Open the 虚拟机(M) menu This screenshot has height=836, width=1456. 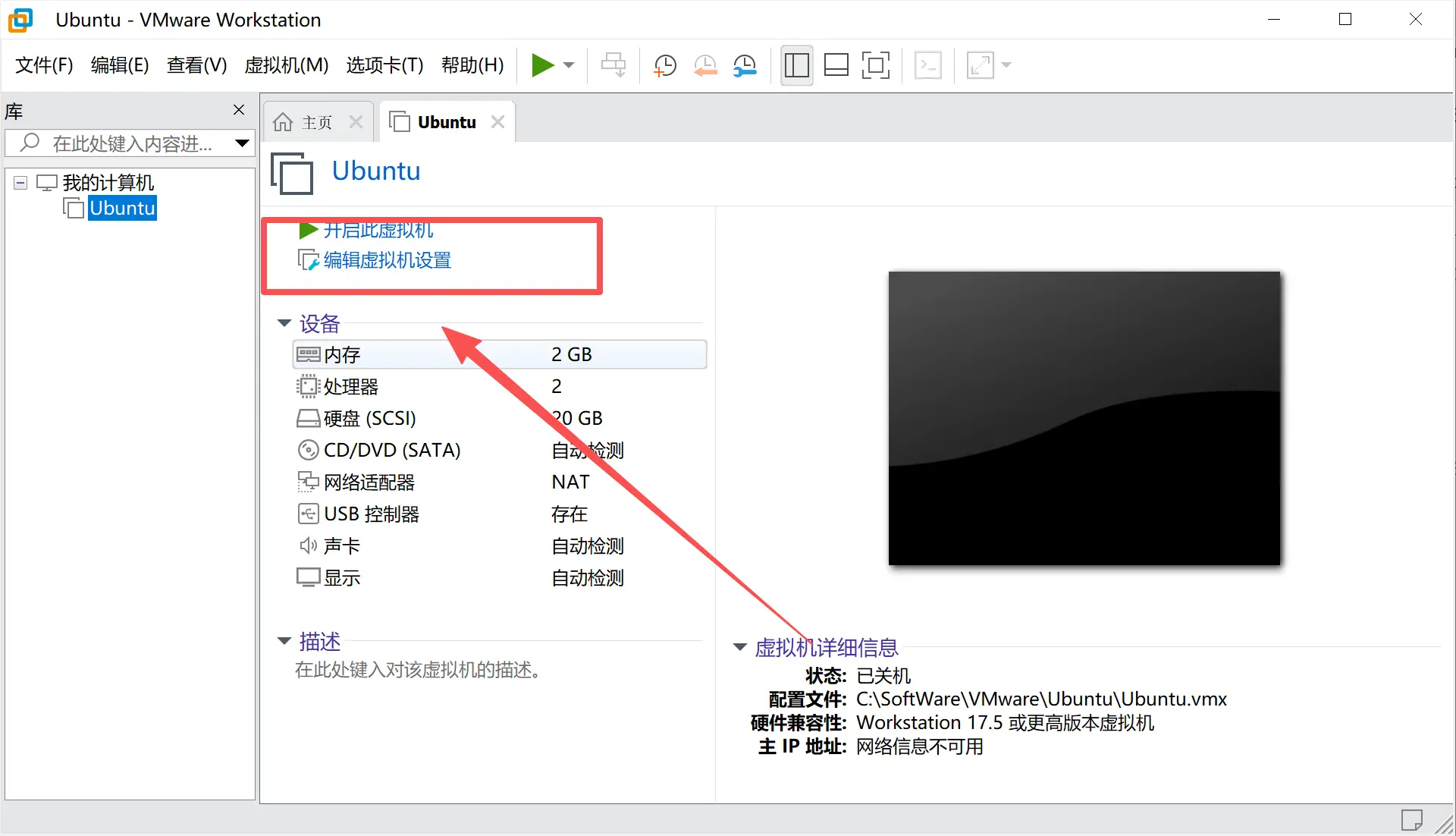(x=287, y=65)
